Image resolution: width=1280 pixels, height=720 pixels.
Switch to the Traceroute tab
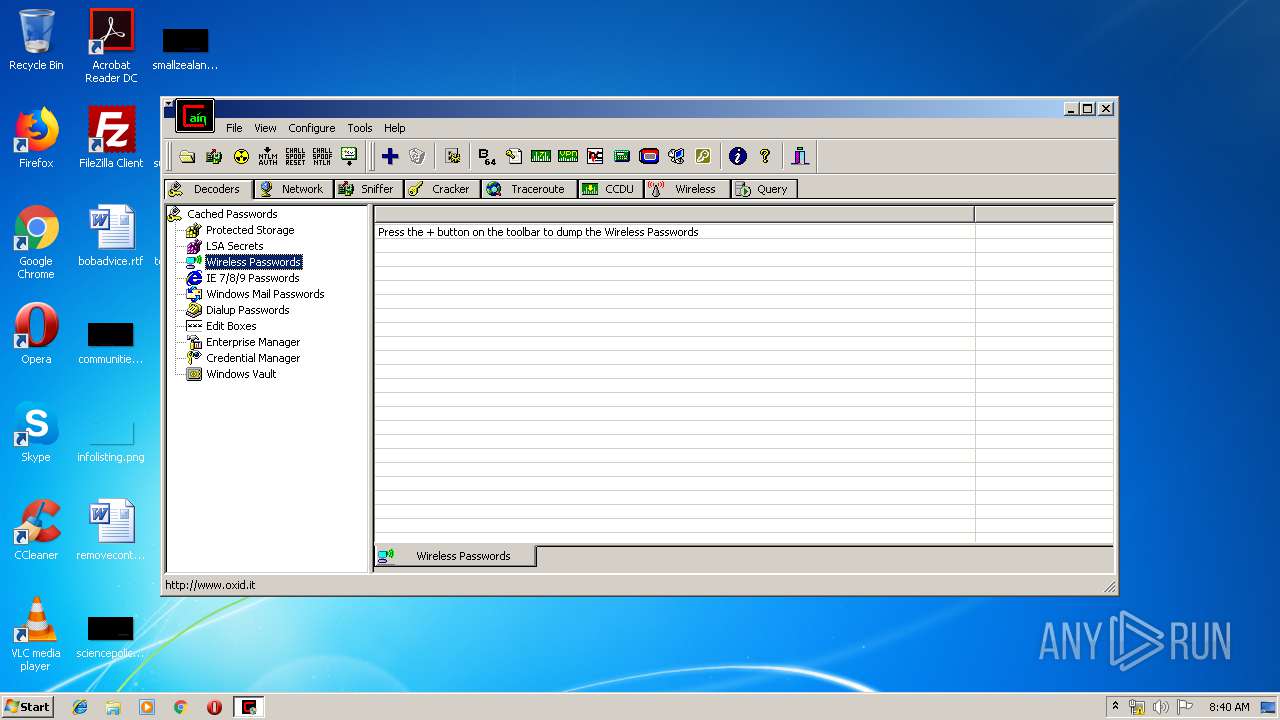(x=528, y=189)
